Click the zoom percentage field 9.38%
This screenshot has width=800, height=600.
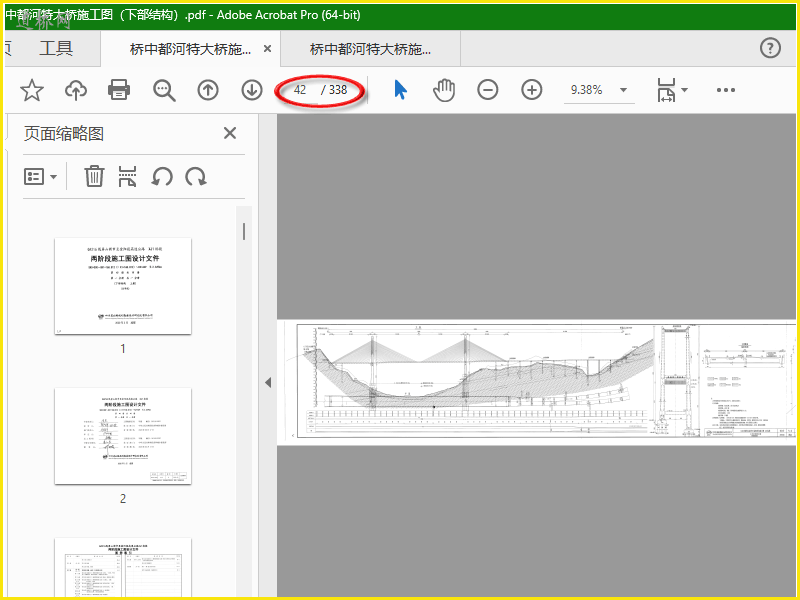(587, 90)
